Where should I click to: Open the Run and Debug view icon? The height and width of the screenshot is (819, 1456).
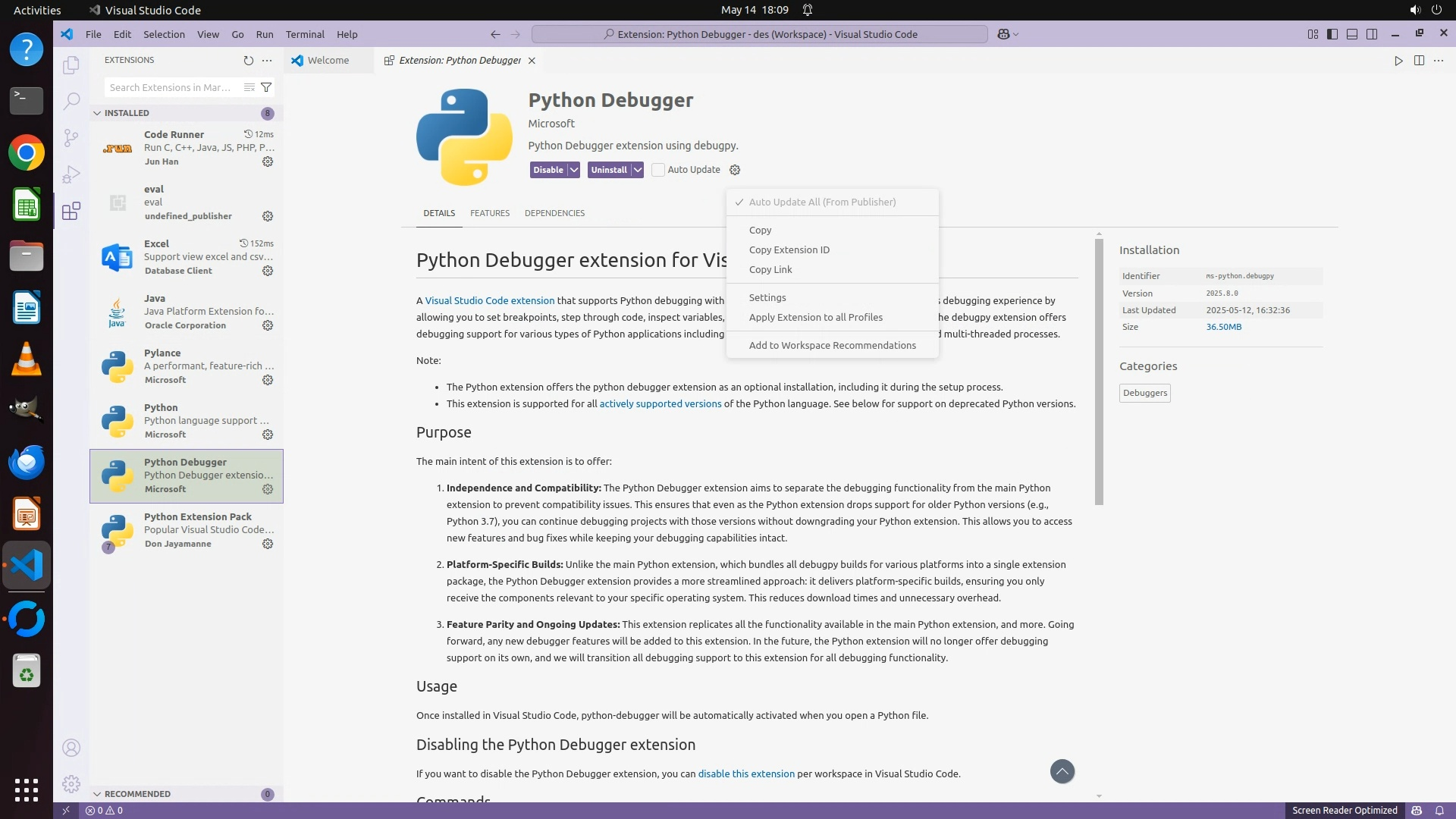pos(71,174)
